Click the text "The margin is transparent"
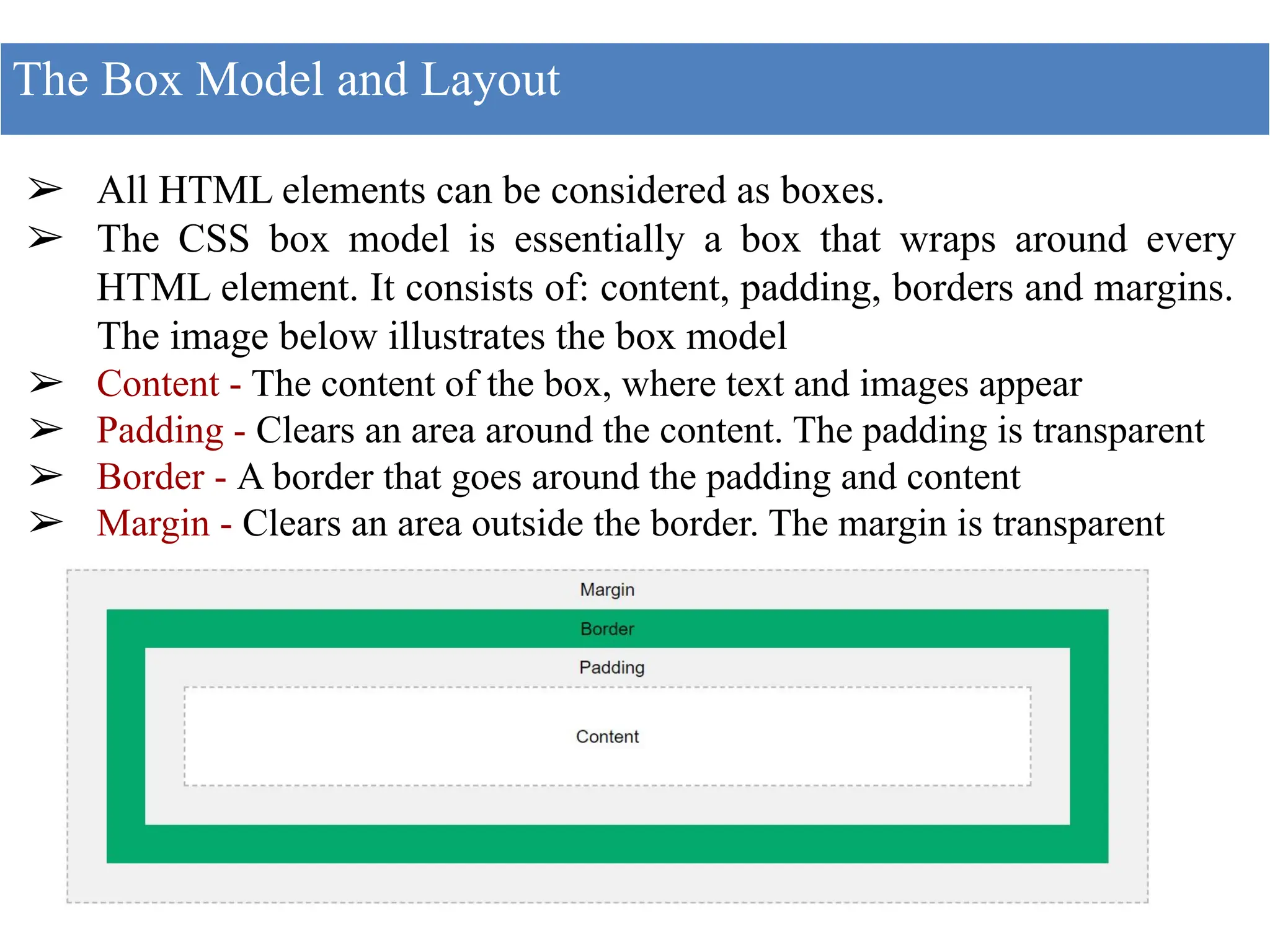Viewport: 1270px width, 952px height. 967,524
